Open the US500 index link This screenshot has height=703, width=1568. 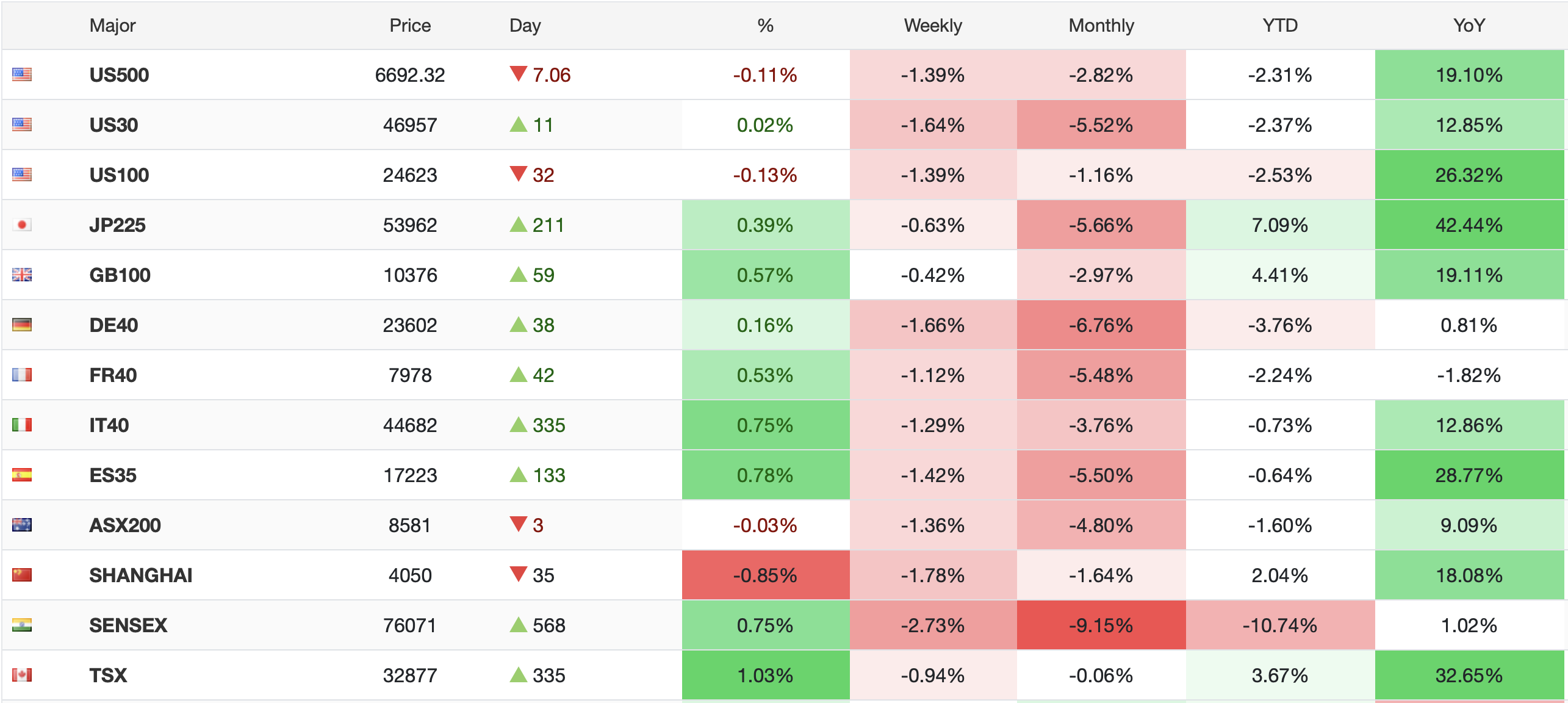119,75
